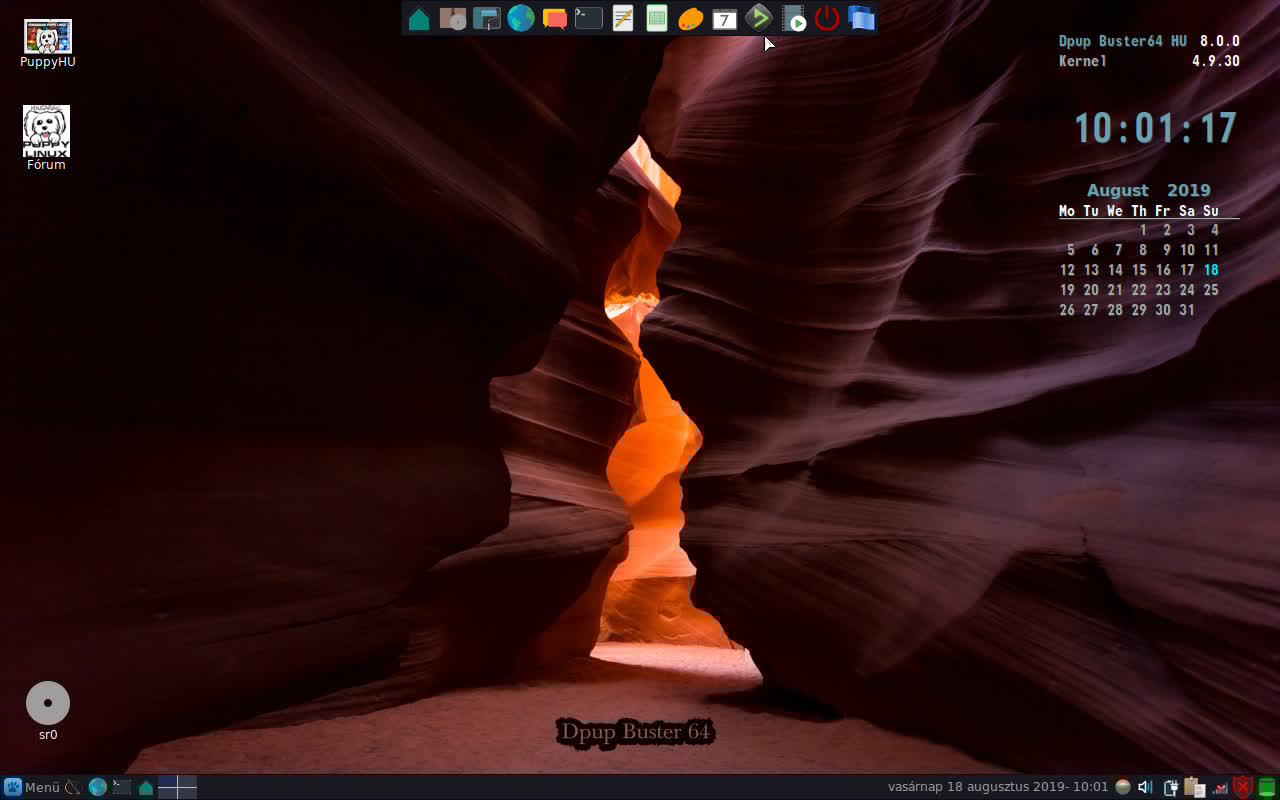Open the Puppy Linux Fórum desktop icon
Screen dimensions: 1280x800
(x=46, y=138)
